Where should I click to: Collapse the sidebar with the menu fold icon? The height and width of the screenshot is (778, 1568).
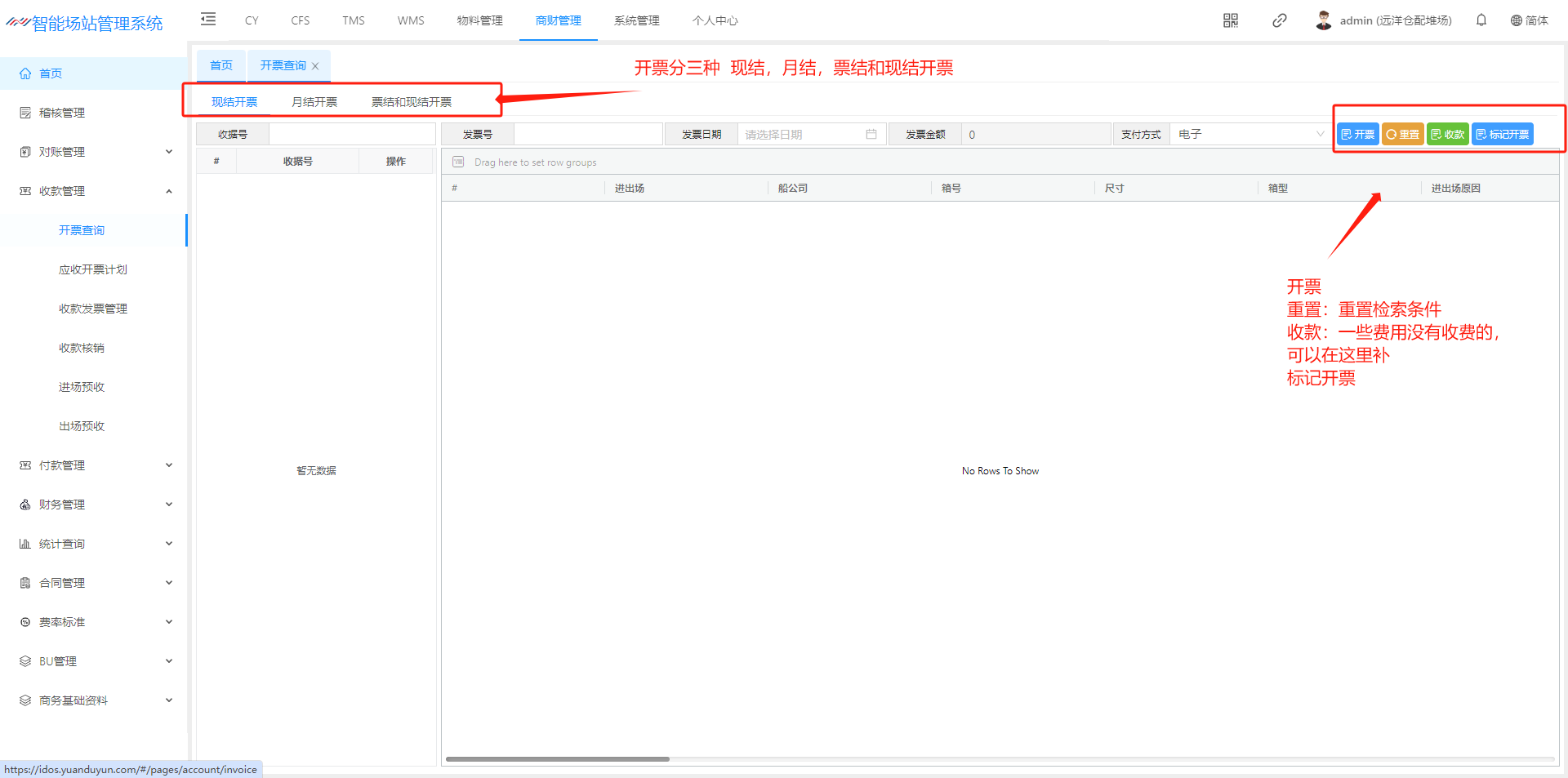pyautogui.click(x=208, y=20)
